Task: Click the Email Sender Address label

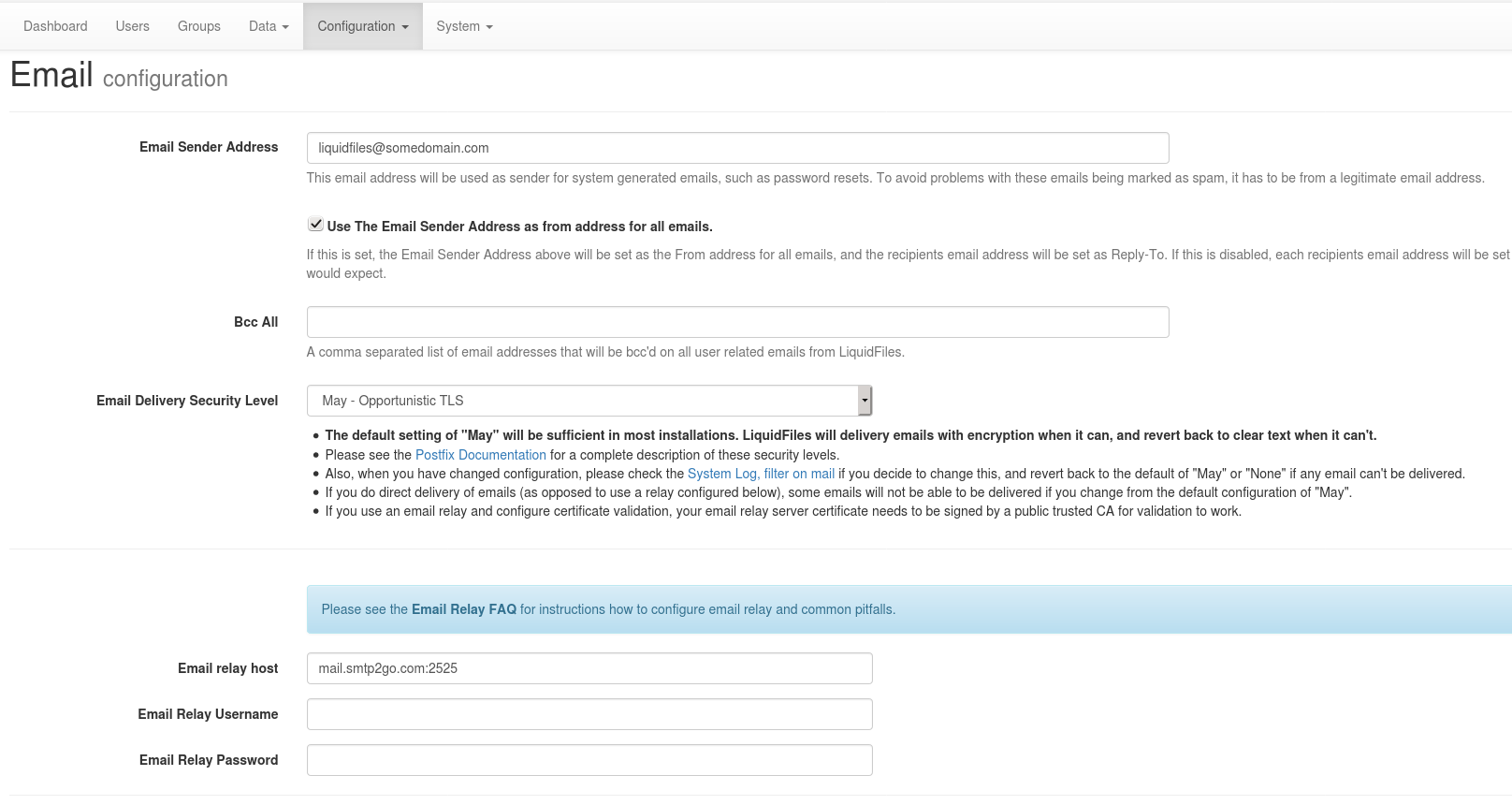Action: point(209,147)
